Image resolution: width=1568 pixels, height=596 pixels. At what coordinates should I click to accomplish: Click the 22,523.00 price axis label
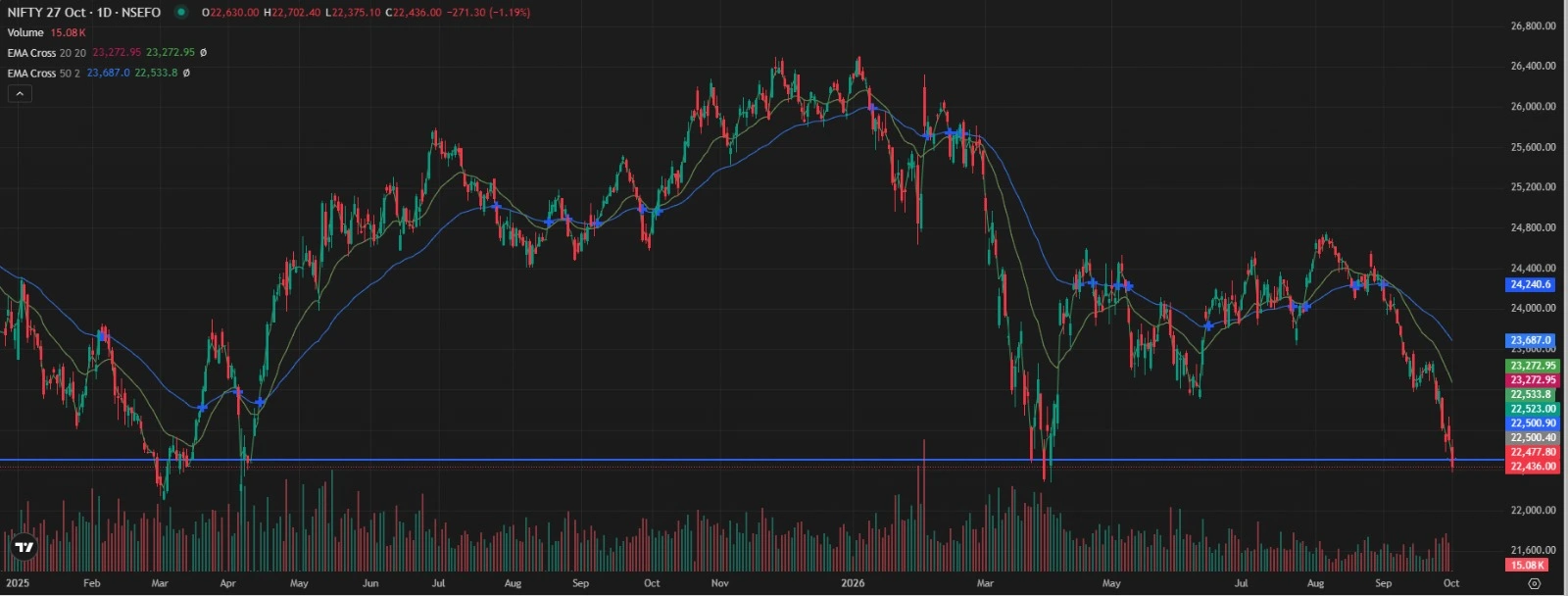tap(1531, 409)
